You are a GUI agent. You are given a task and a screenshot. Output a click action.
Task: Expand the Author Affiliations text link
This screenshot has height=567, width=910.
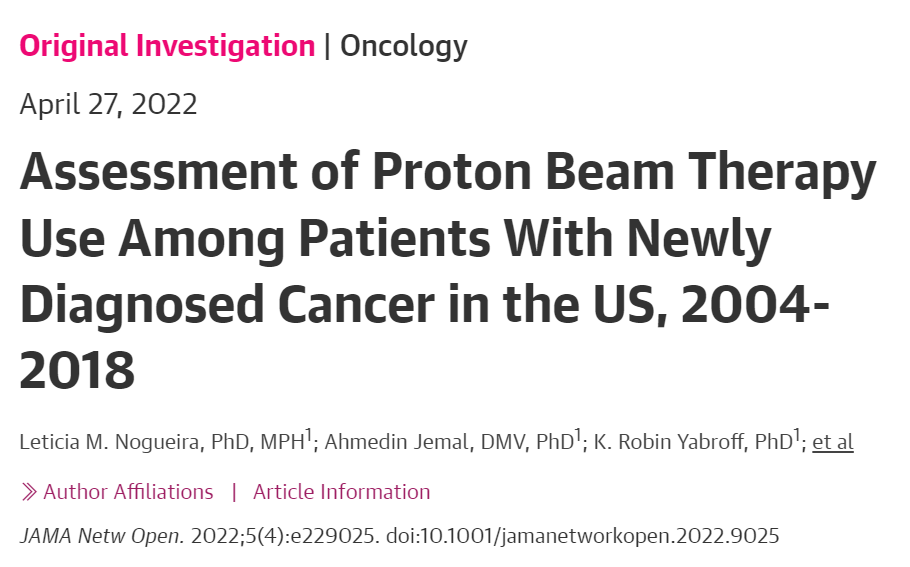pos(128,492)
